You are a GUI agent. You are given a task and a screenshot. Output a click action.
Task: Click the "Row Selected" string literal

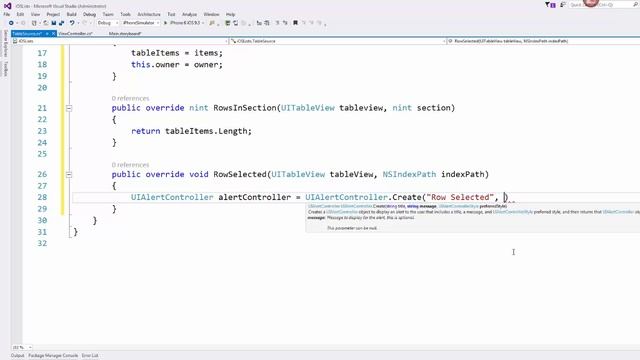[460, 198]
